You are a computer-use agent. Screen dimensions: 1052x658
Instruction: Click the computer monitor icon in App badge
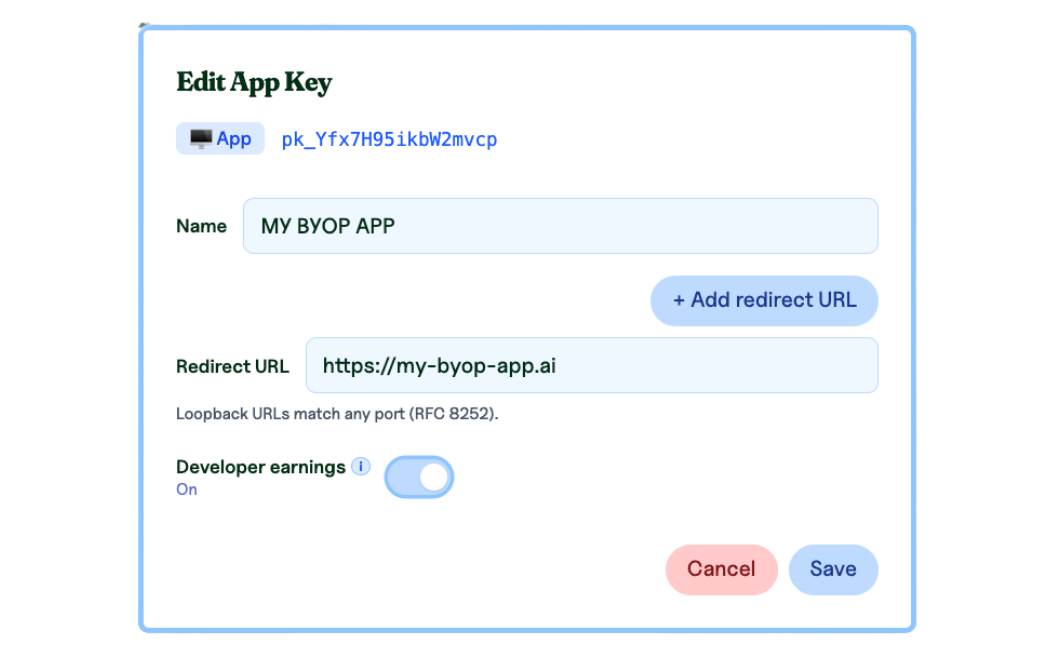click(201, 139)
